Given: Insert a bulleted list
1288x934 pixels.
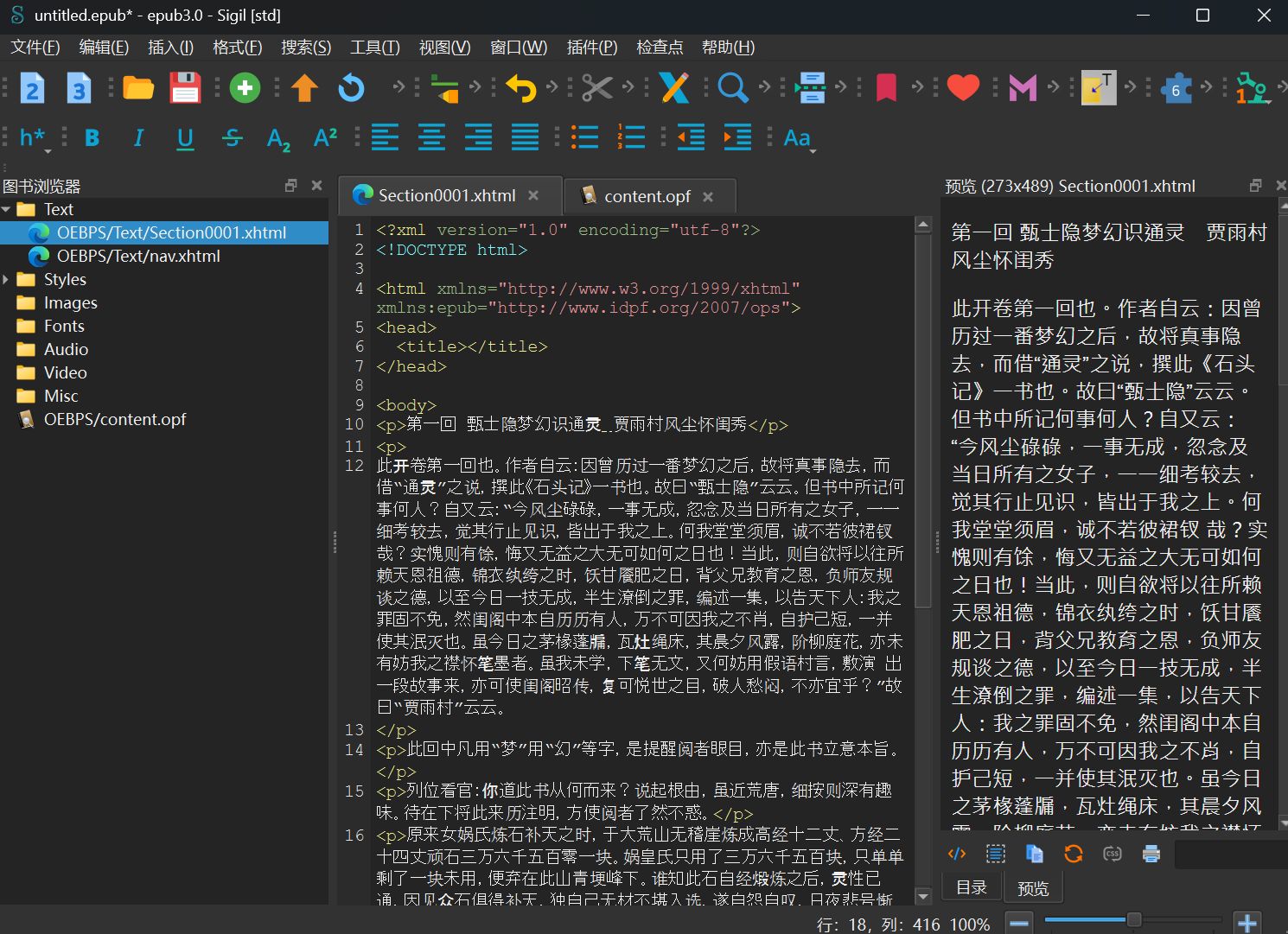Looking at the screenshot, I should [584, 138].
